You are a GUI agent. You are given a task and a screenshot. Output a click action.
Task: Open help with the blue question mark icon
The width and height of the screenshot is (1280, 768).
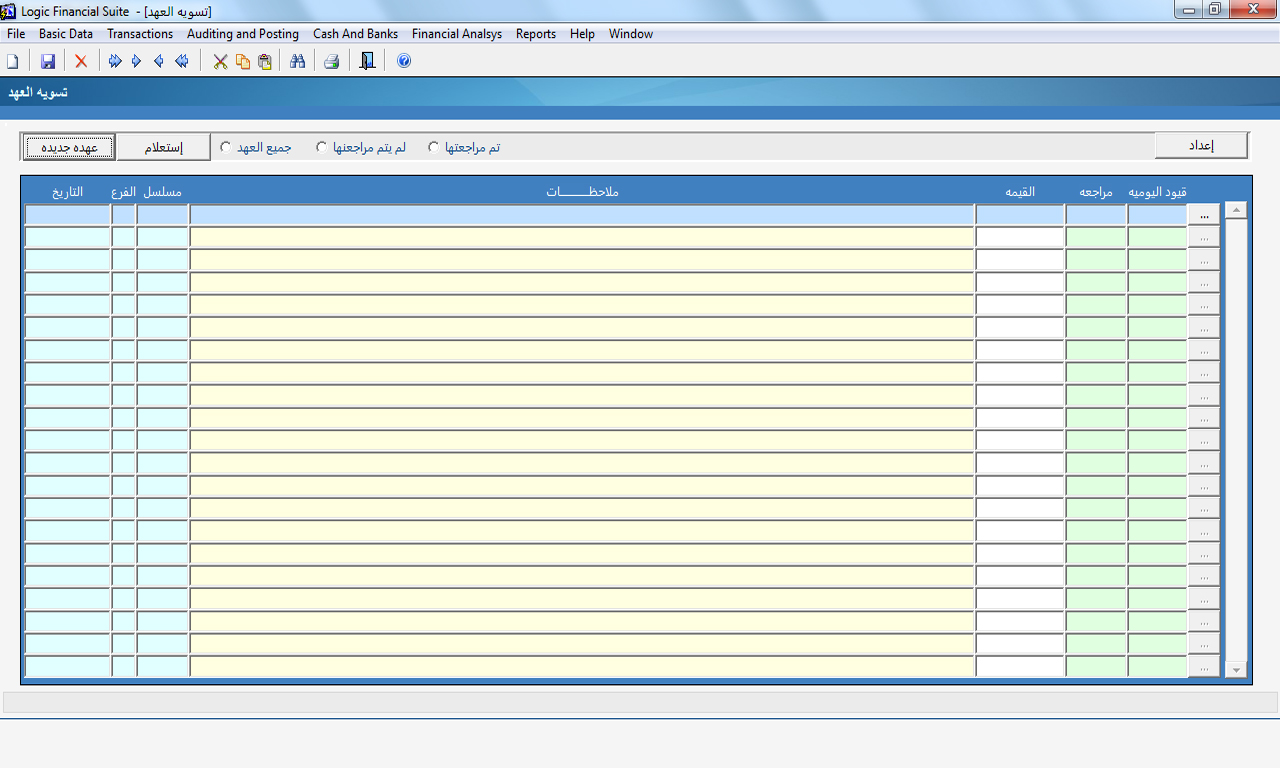tap(404, 62)
